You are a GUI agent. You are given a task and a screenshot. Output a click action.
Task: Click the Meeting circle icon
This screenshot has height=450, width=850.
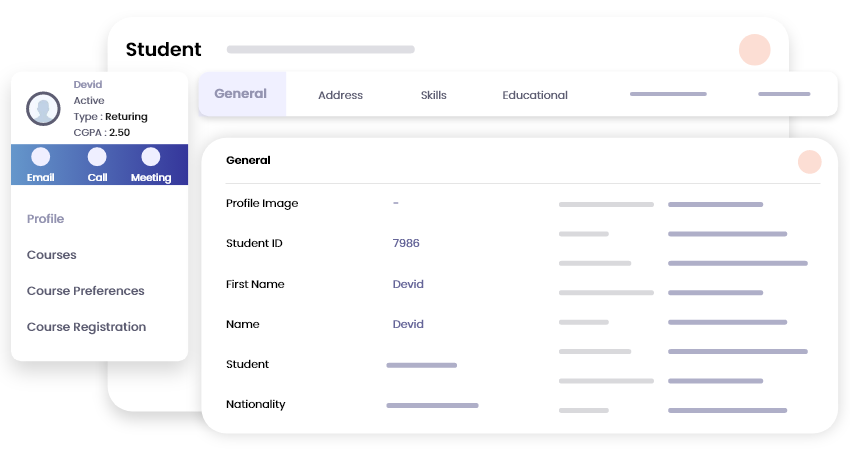151,157
